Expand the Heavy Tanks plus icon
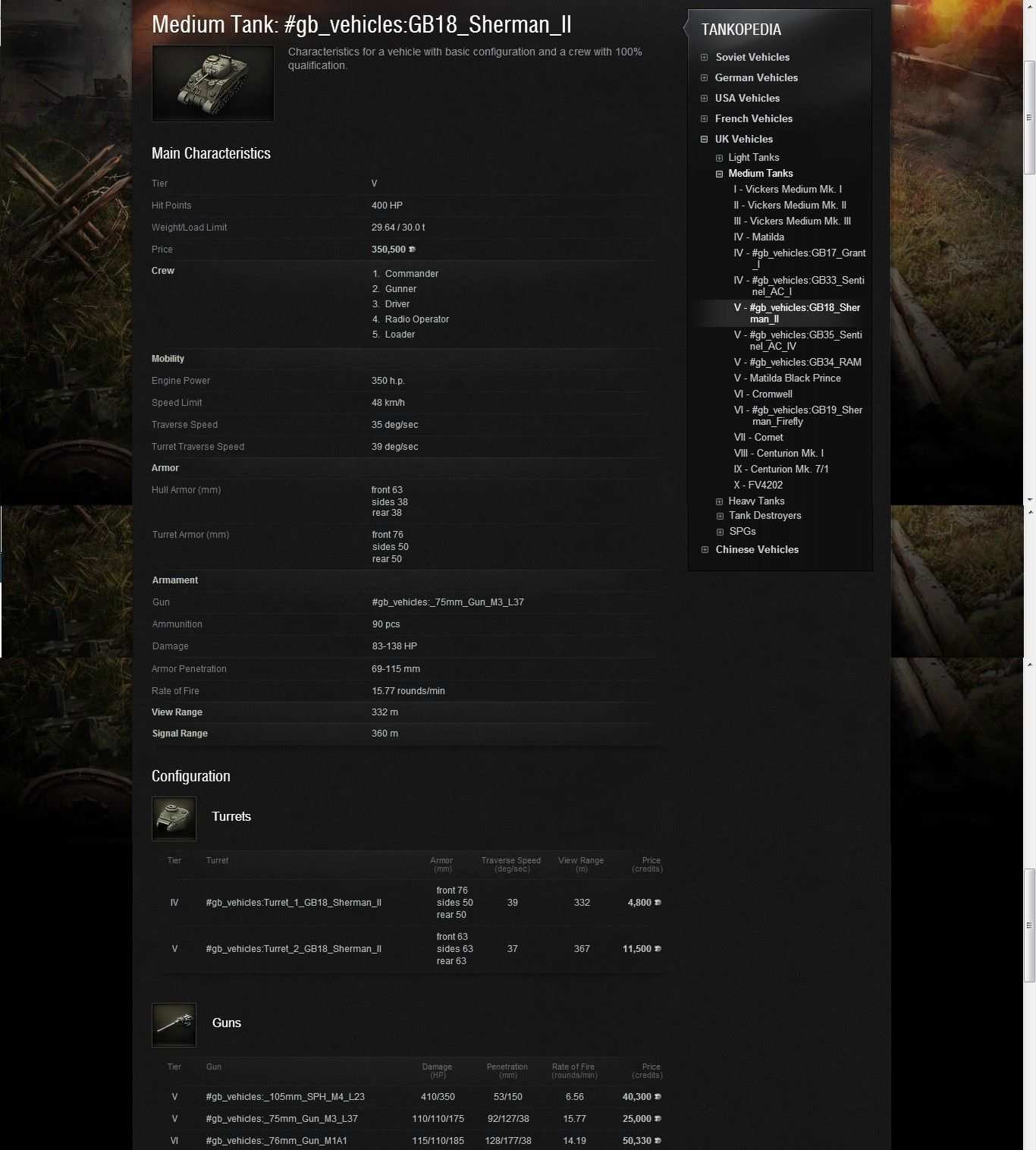 click(719, 501)
